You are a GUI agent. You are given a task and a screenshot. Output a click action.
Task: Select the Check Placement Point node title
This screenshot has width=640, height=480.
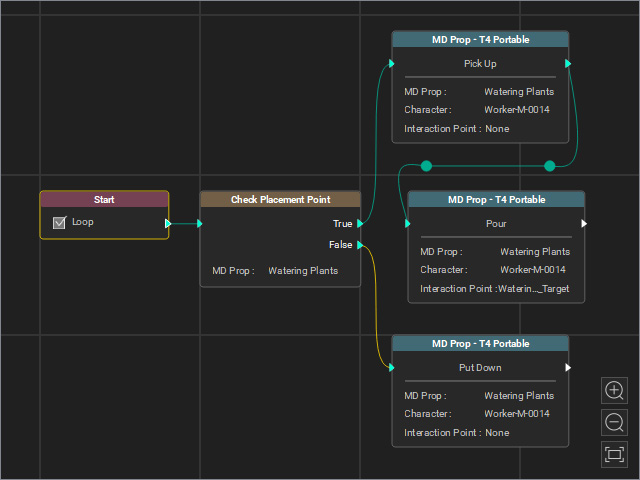click(280, 200)
